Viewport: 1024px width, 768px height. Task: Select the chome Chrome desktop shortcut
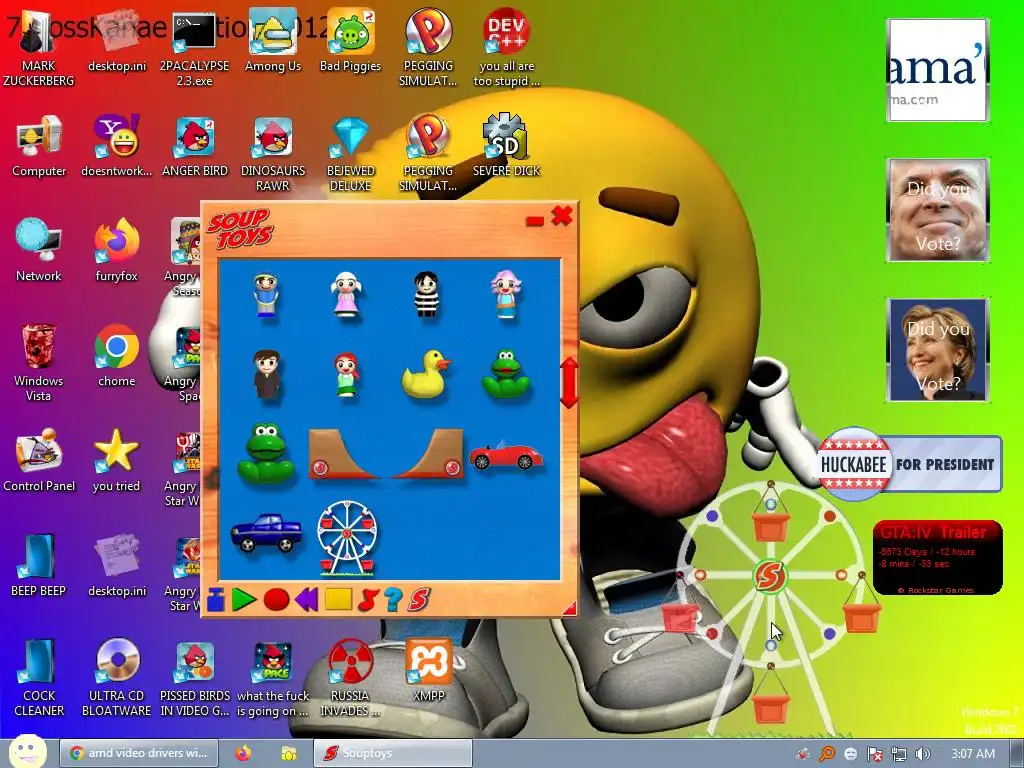point(116,356)
